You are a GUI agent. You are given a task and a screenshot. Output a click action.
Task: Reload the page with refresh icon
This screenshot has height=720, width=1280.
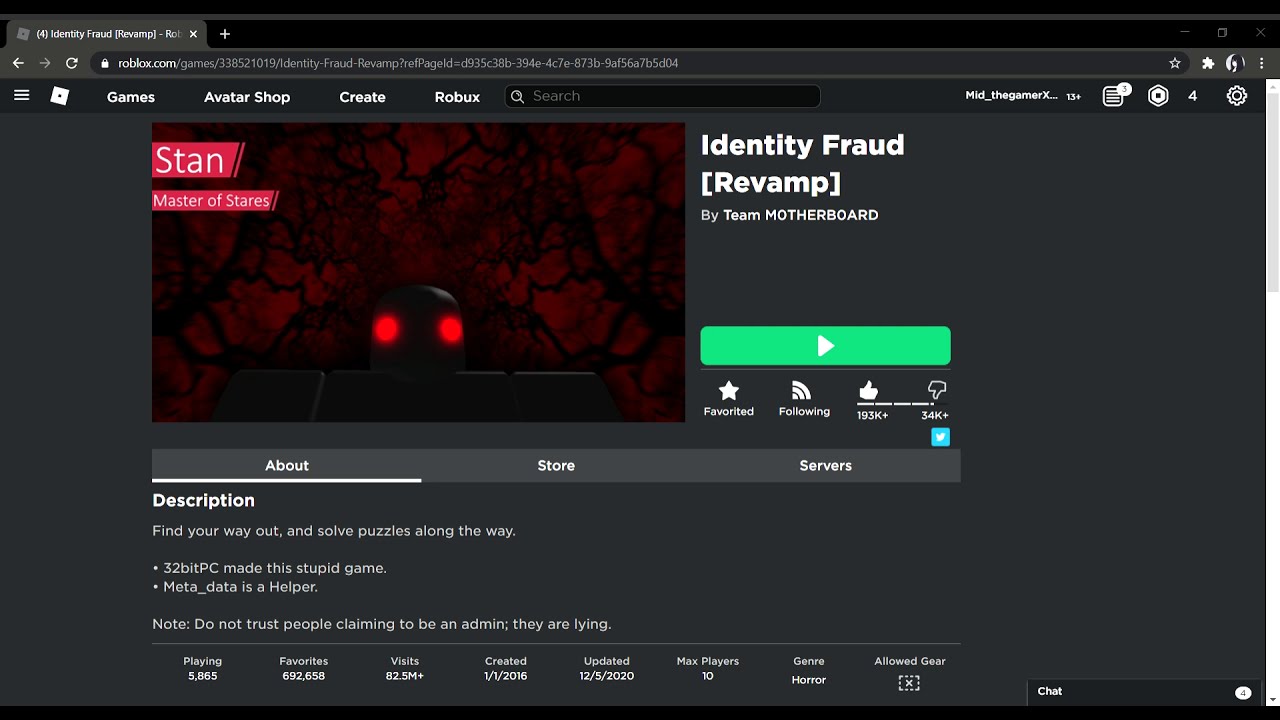pos(72,63)
